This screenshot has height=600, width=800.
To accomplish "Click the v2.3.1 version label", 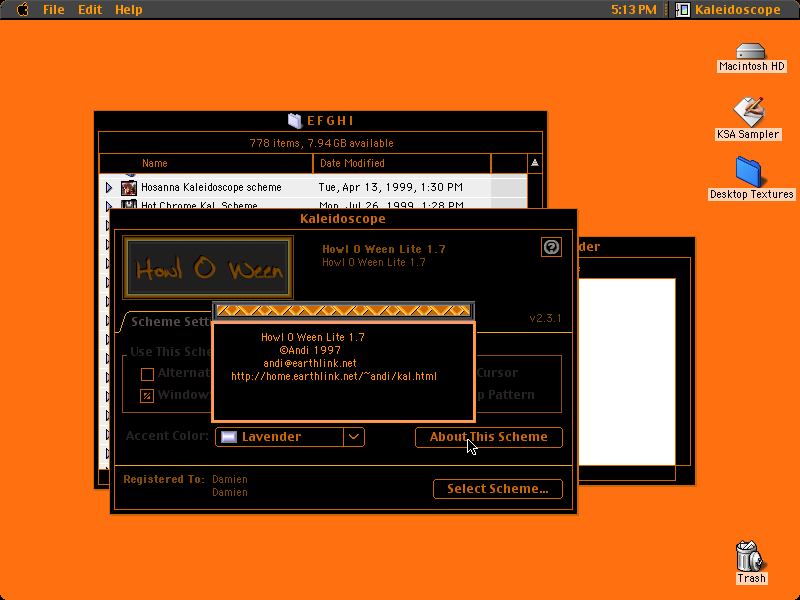I will (x=545, y=318).
